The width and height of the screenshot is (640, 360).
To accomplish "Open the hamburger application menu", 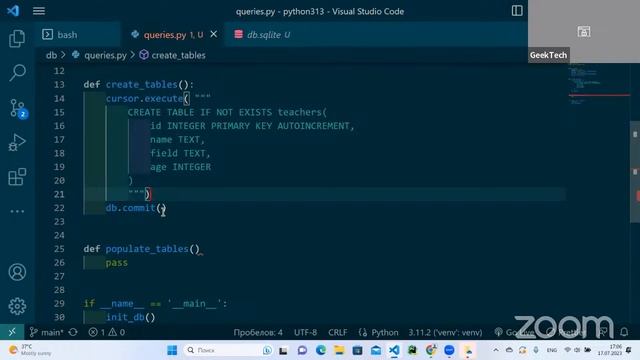I will pyautogui.click(x=39, y=11).
